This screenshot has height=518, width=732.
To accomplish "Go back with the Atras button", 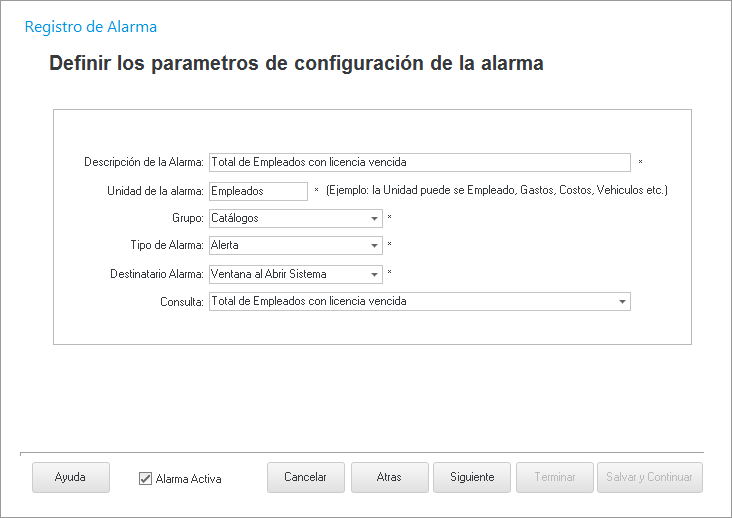I will [389, 478].
